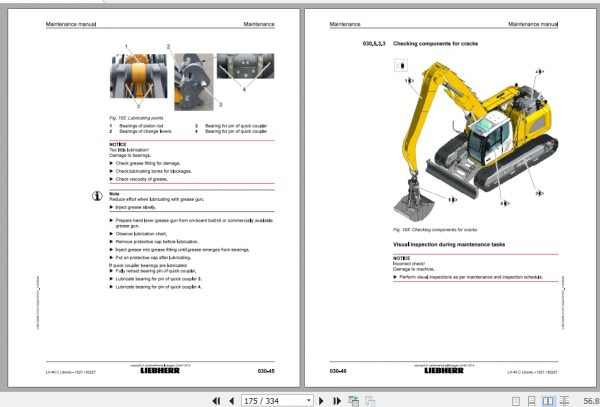Select two-page facing layout
The width and height of the screenshot is (600, 407).
pyautogui.click(x=548, y=401)
